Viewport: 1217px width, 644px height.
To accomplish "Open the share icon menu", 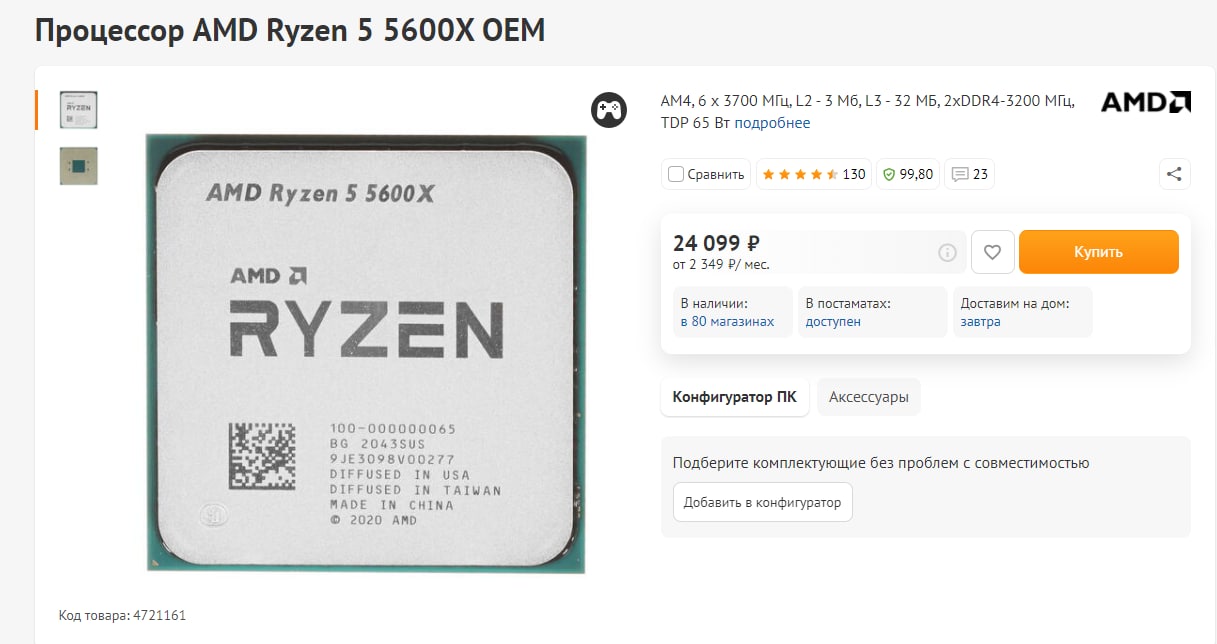I will coord(1175,174).
